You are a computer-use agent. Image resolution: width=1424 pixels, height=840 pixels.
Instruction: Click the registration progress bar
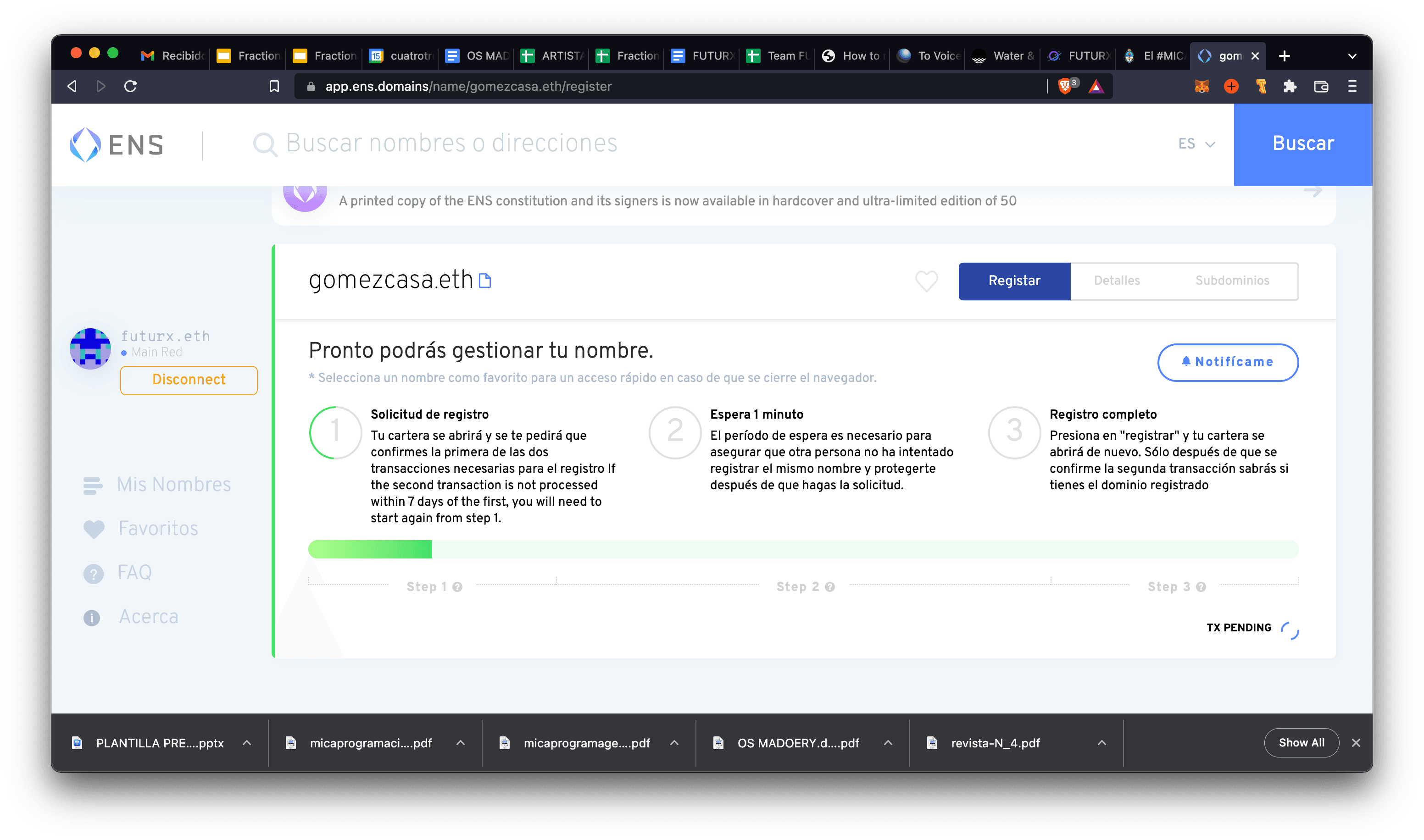pos(803,549)
